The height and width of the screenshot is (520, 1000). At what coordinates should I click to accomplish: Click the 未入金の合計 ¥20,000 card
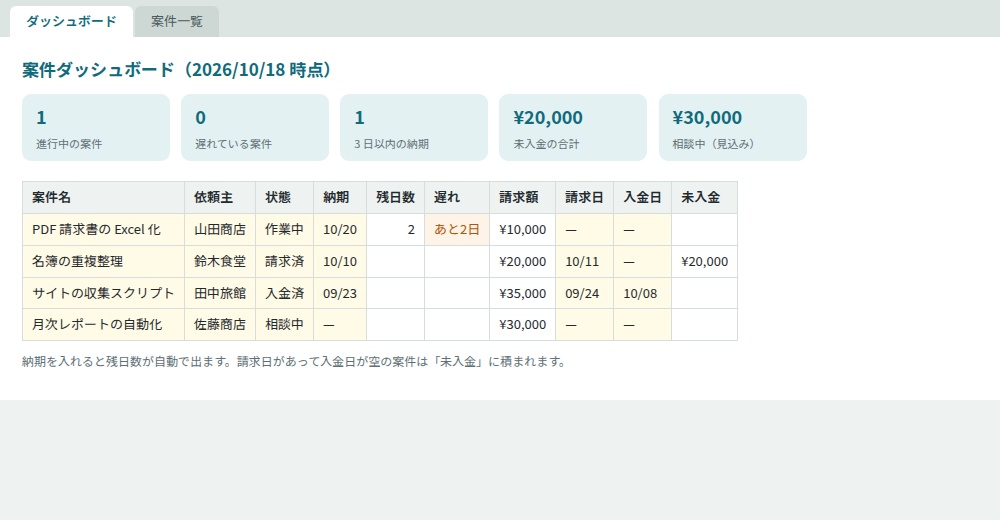(x=573, y=128)
